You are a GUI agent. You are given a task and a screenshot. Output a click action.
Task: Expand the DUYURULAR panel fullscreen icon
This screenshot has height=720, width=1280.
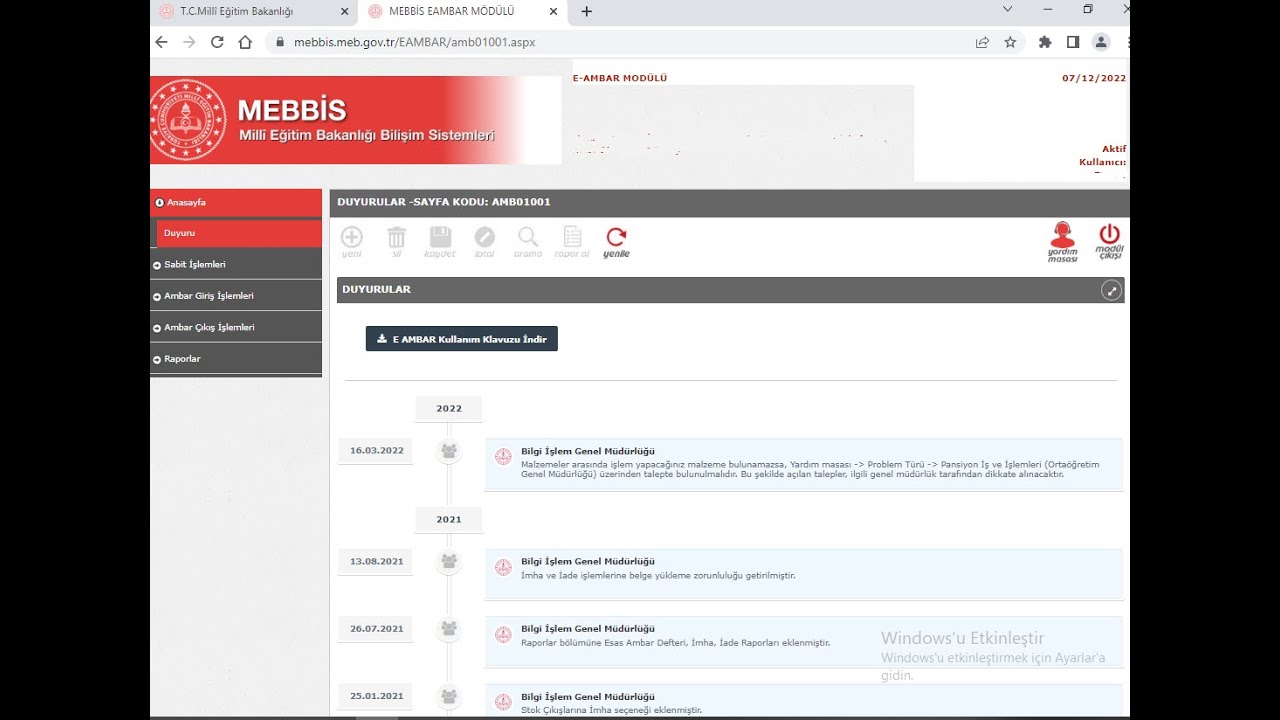tap(1111, 290)
